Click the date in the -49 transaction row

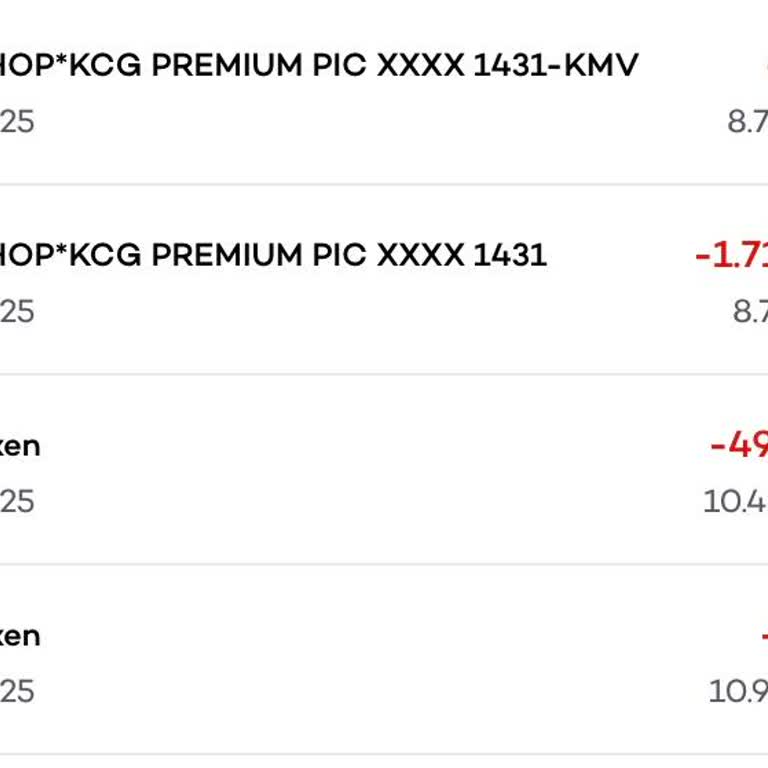click(16, 501)
